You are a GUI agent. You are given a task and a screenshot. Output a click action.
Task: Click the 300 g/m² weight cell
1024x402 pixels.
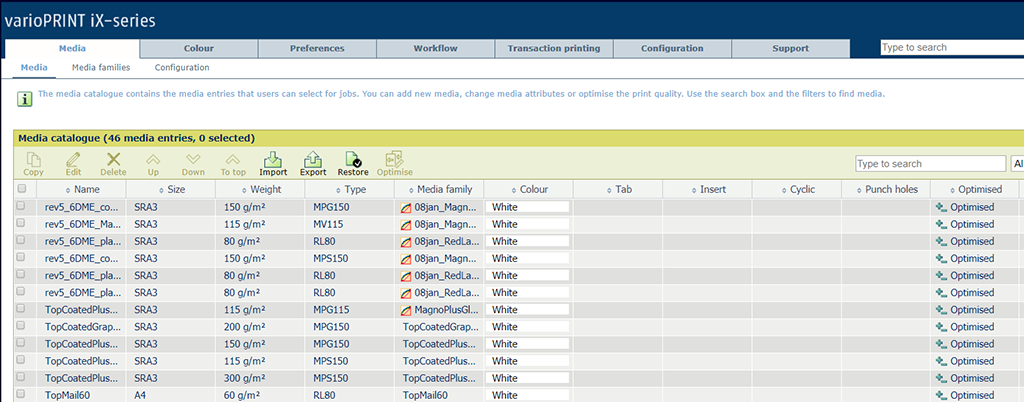244,378
